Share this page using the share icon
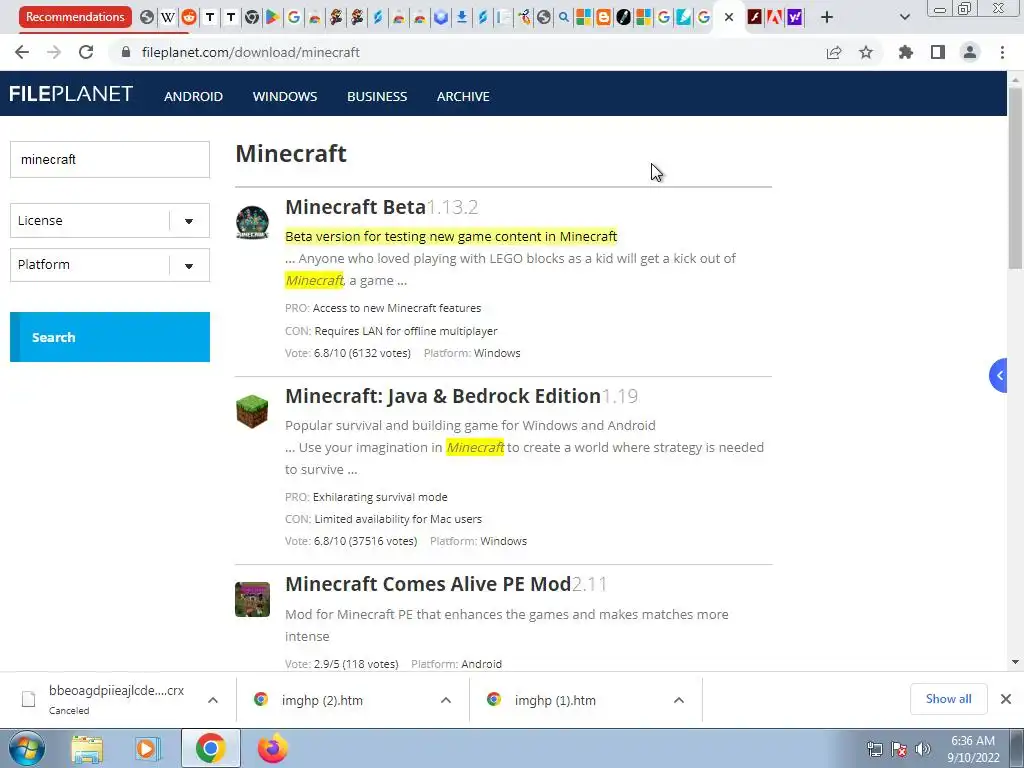The width and height of the screenshot is (1024, 768). pyautogui.click(x=834, y=52)
